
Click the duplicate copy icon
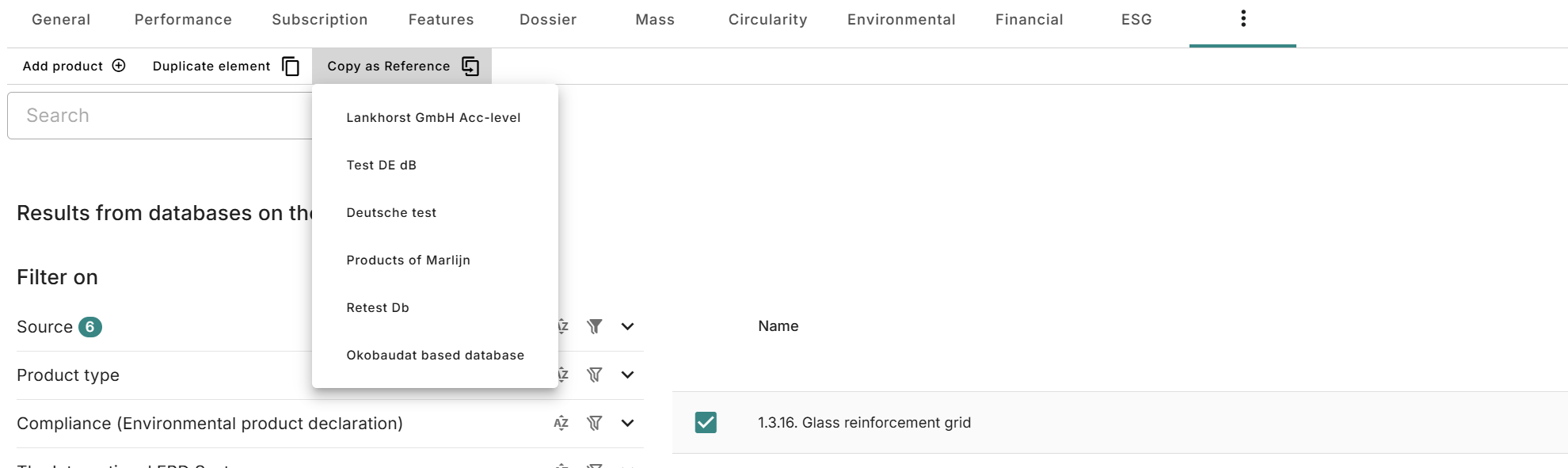pyautogui.click(x=291, y=67)
